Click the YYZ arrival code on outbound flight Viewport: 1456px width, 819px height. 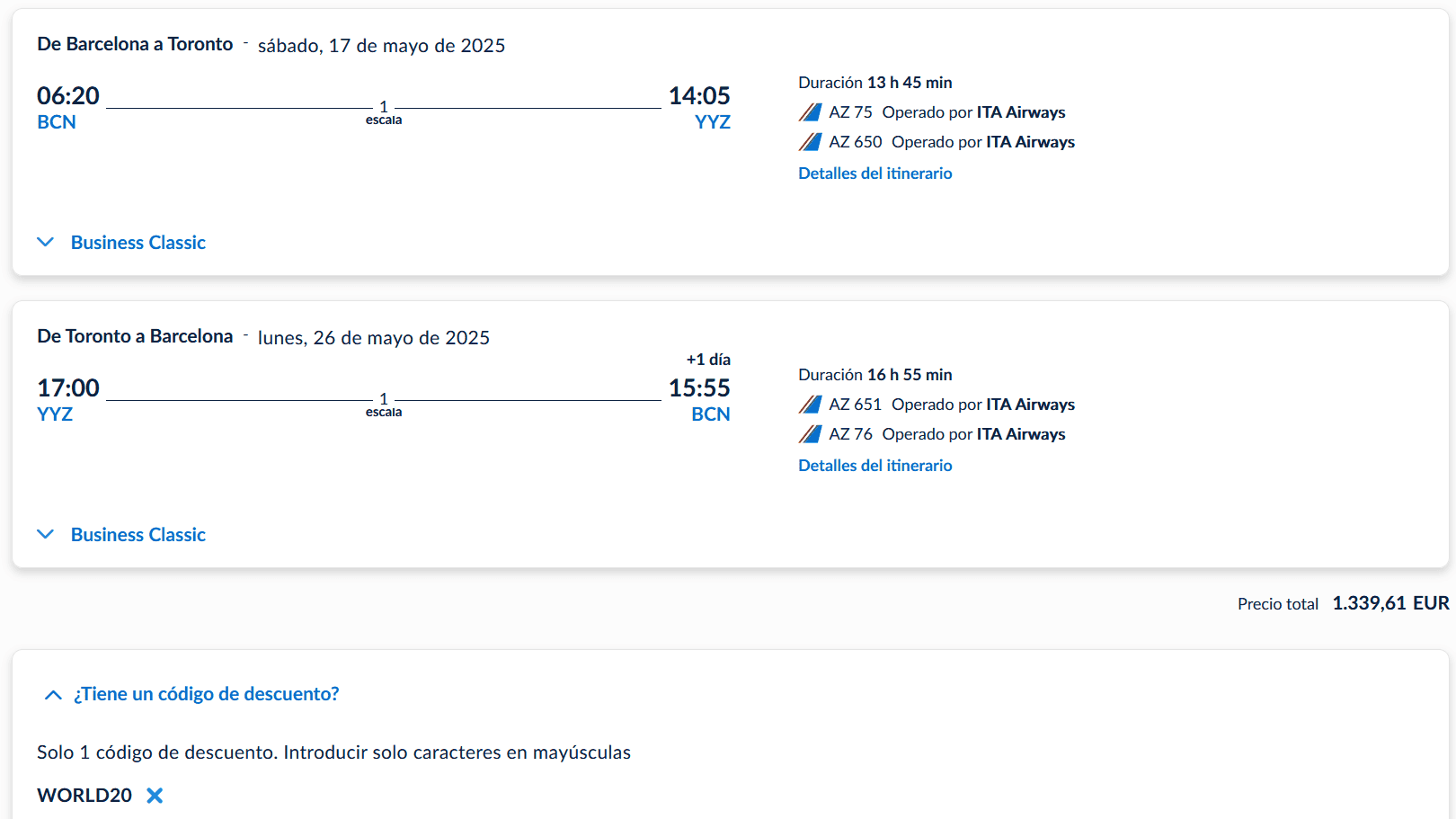pos(712,122)
